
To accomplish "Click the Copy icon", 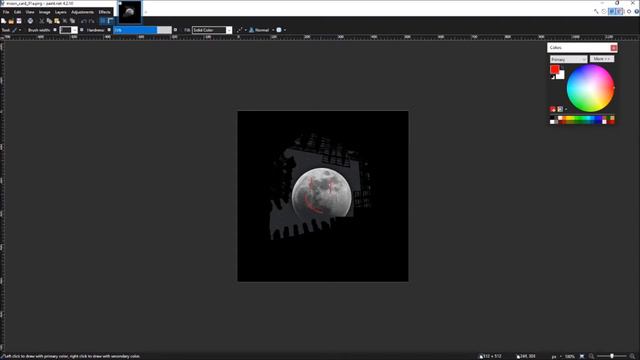I will [x=49, y=21].
